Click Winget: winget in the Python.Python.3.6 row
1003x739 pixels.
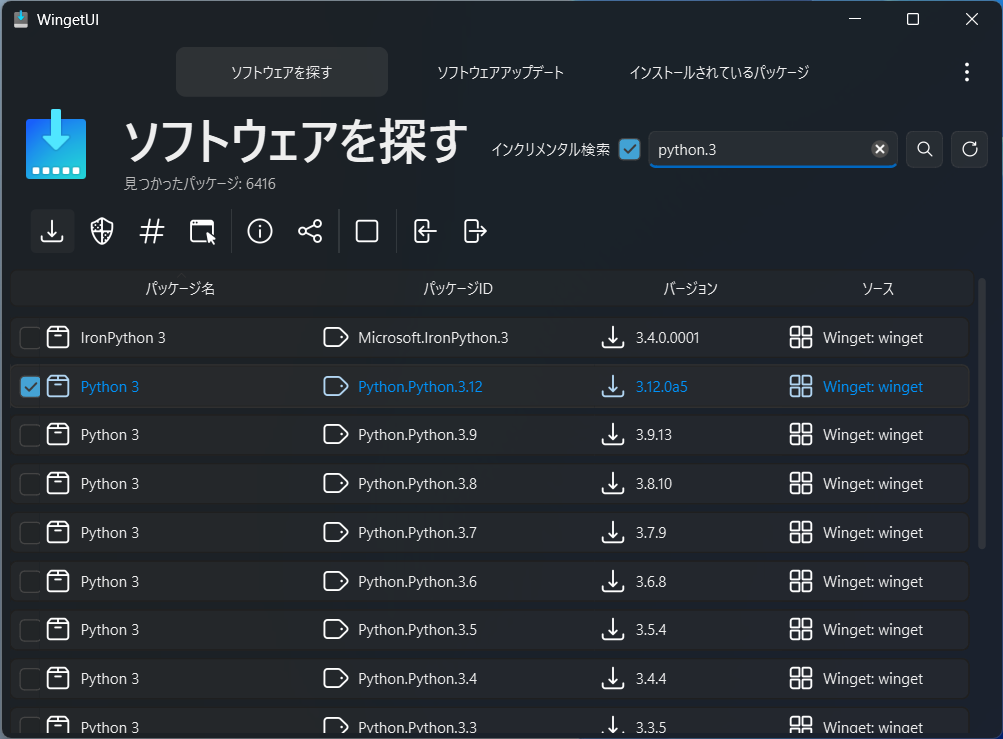tap(873, 581)
